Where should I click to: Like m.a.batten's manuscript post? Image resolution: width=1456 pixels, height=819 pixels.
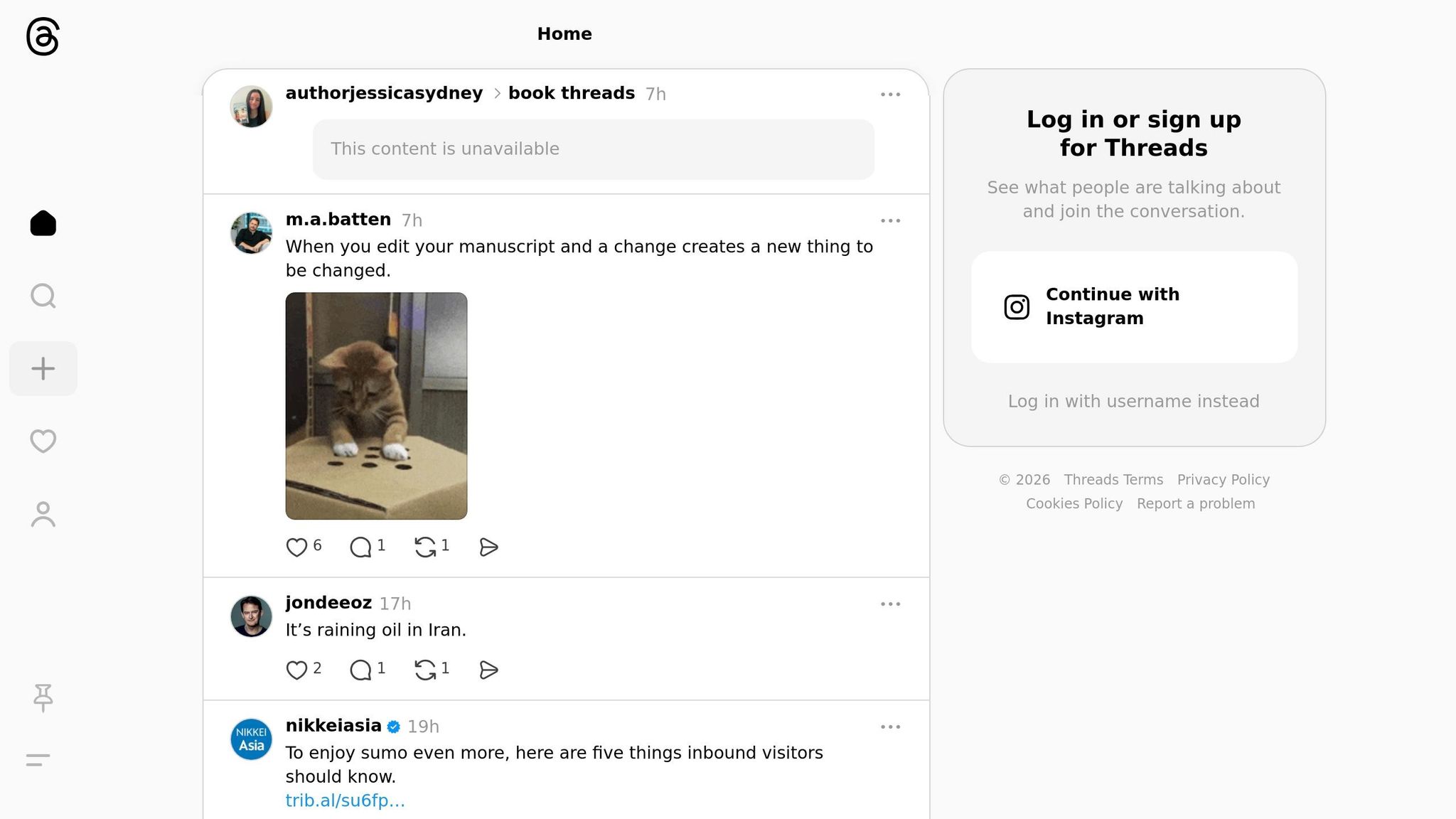point(296,547)
